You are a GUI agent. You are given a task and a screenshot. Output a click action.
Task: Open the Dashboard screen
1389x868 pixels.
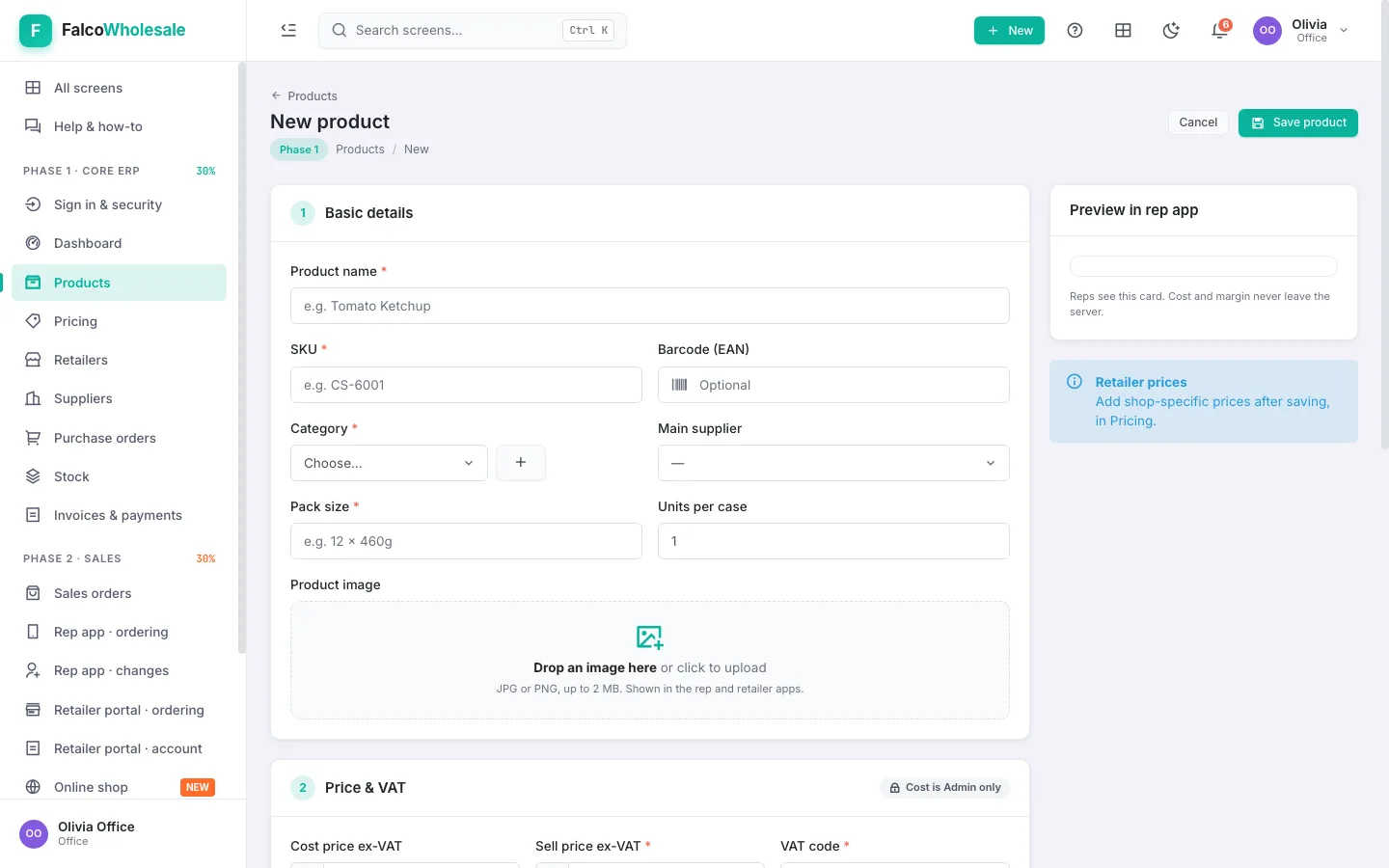pos(119,243)
